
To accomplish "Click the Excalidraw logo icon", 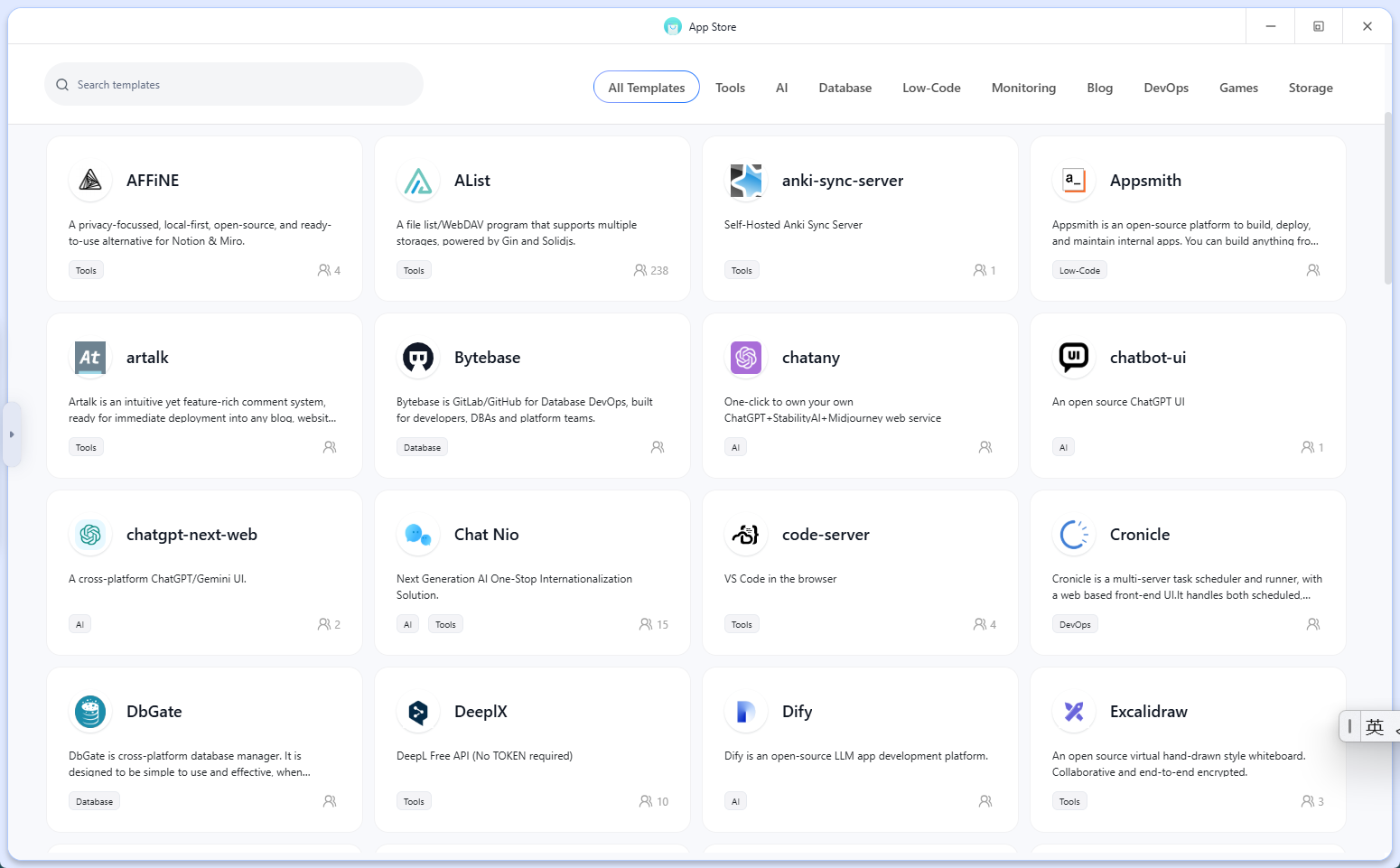I will point(1074,712).
